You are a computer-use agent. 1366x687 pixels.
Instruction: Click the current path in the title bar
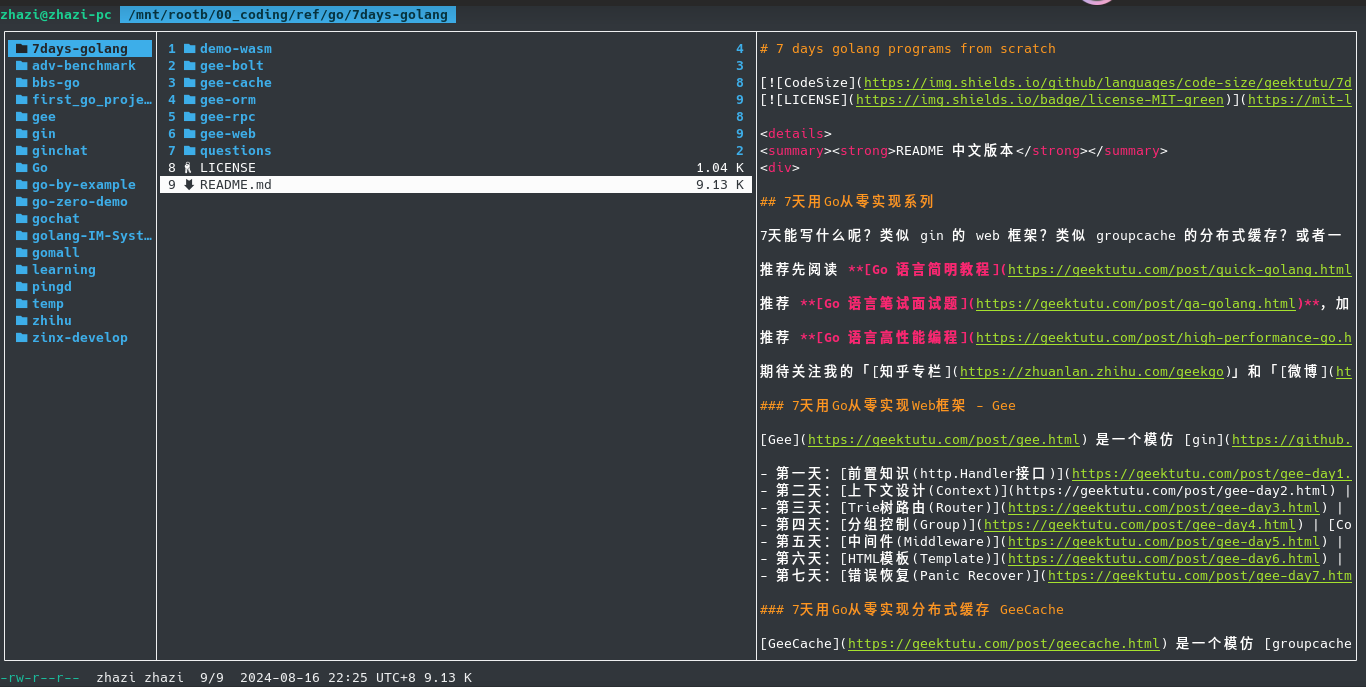288,14
